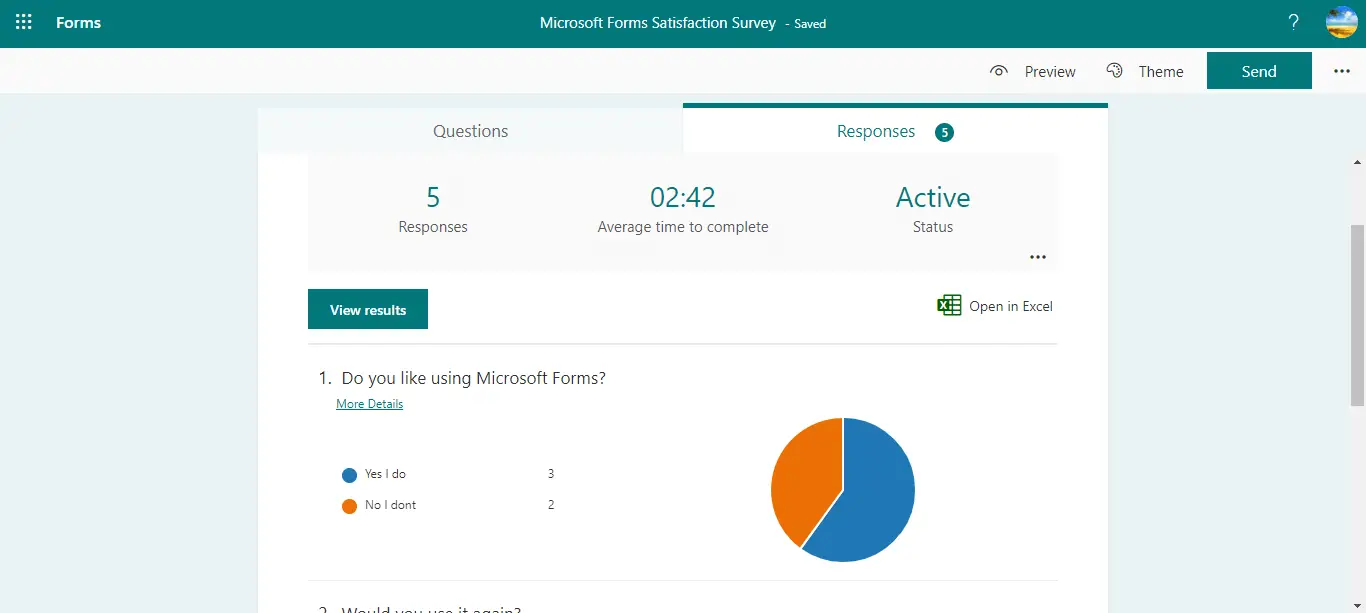
Task: Open the user profile avatar
Action: tap(1341, 22)
